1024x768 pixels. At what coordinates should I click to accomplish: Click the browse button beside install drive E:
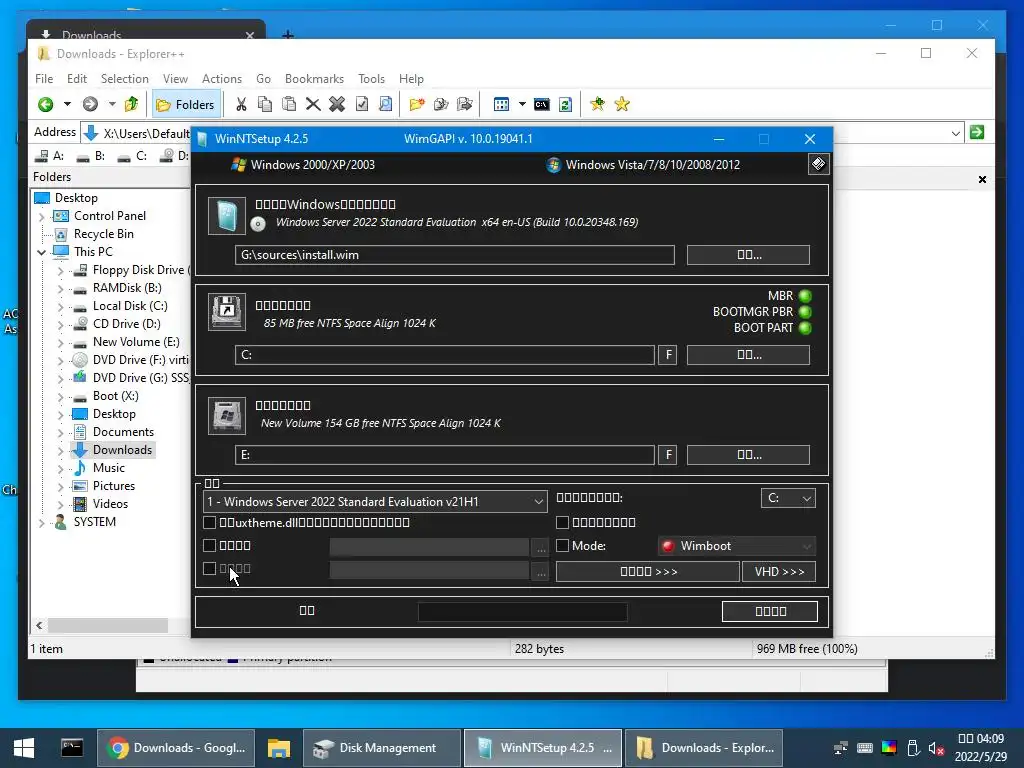(x=748, y=455)
